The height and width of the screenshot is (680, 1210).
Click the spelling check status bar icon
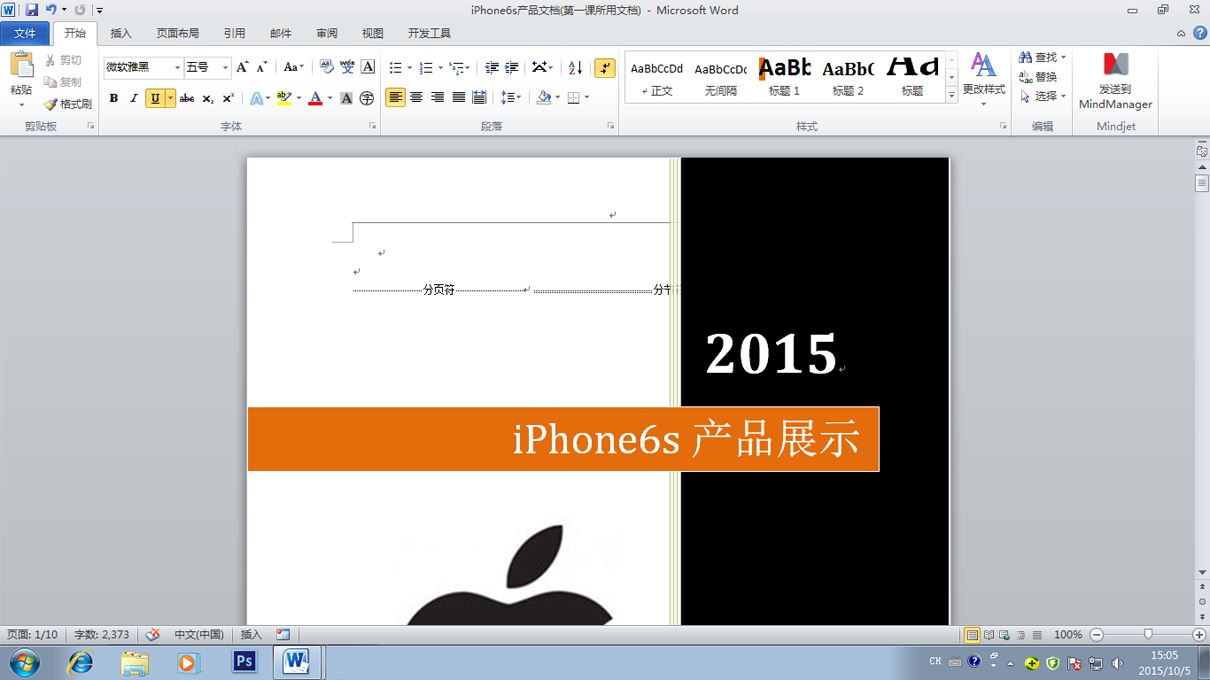(x=153, y=634)
